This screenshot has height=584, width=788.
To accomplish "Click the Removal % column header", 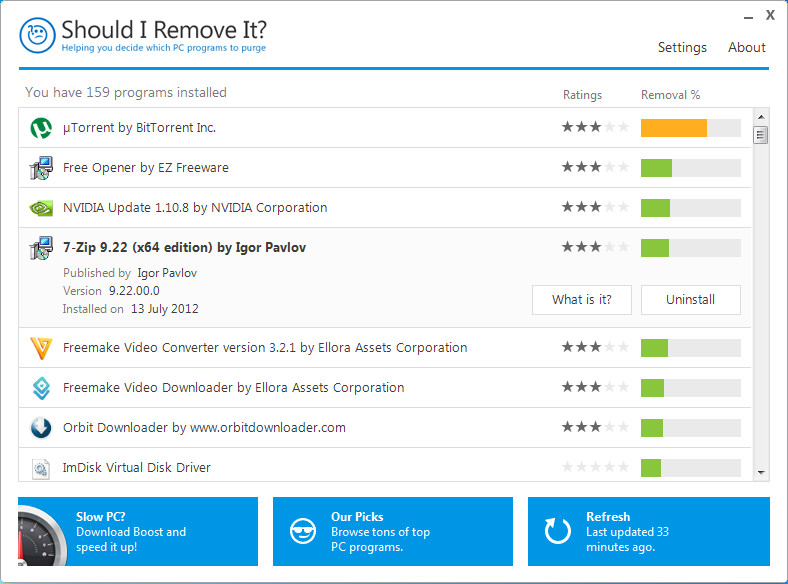I will pyautogui.click(x=670, y=95).
